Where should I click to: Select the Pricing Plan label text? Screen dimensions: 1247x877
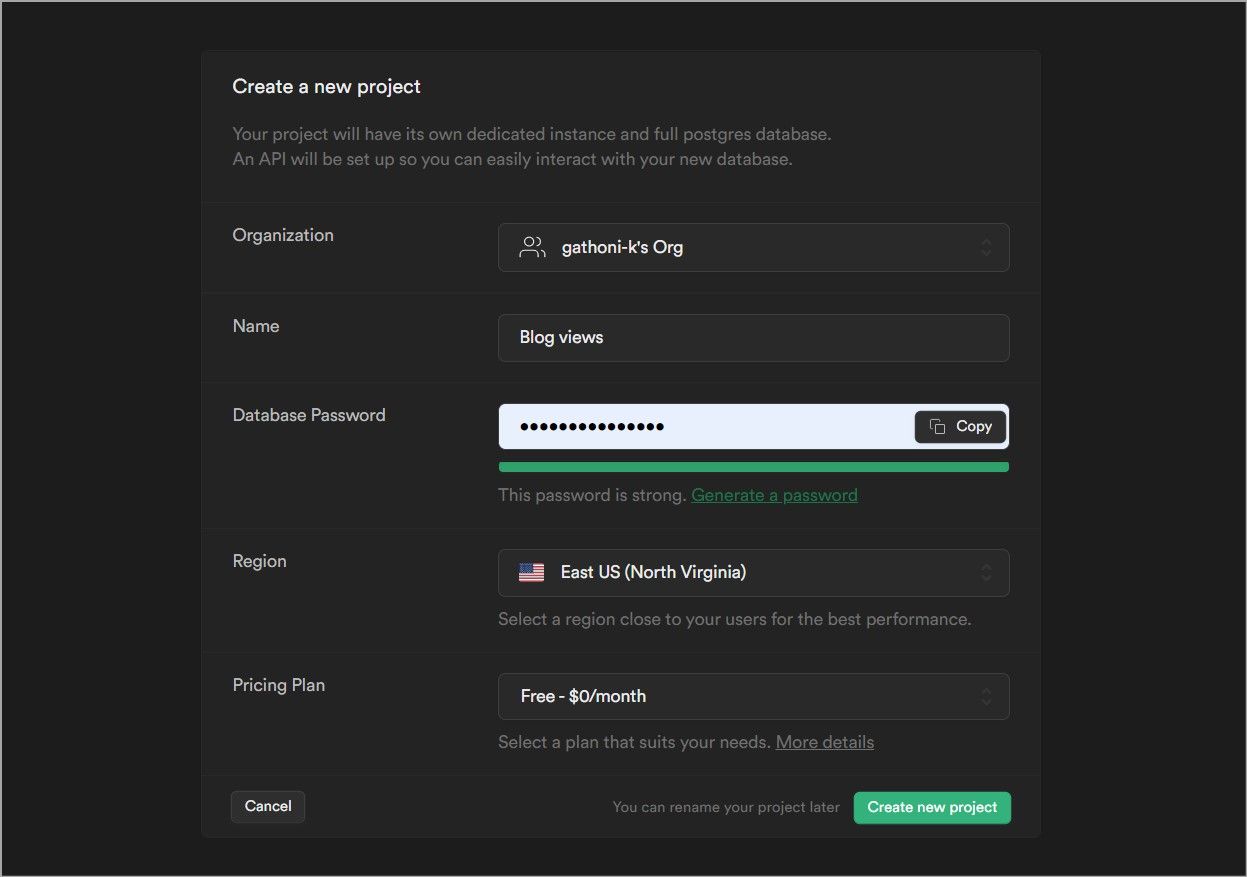click(278, 685)
